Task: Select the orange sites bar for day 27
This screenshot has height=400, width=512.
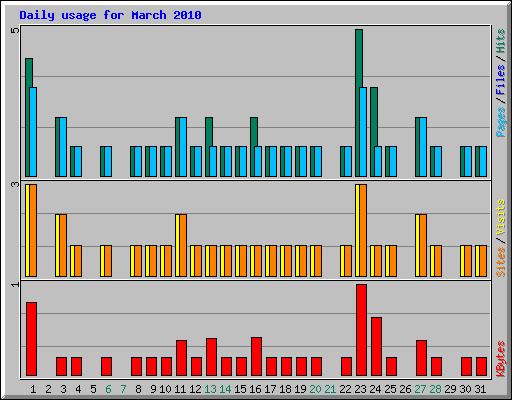Action: pos(423,246)
